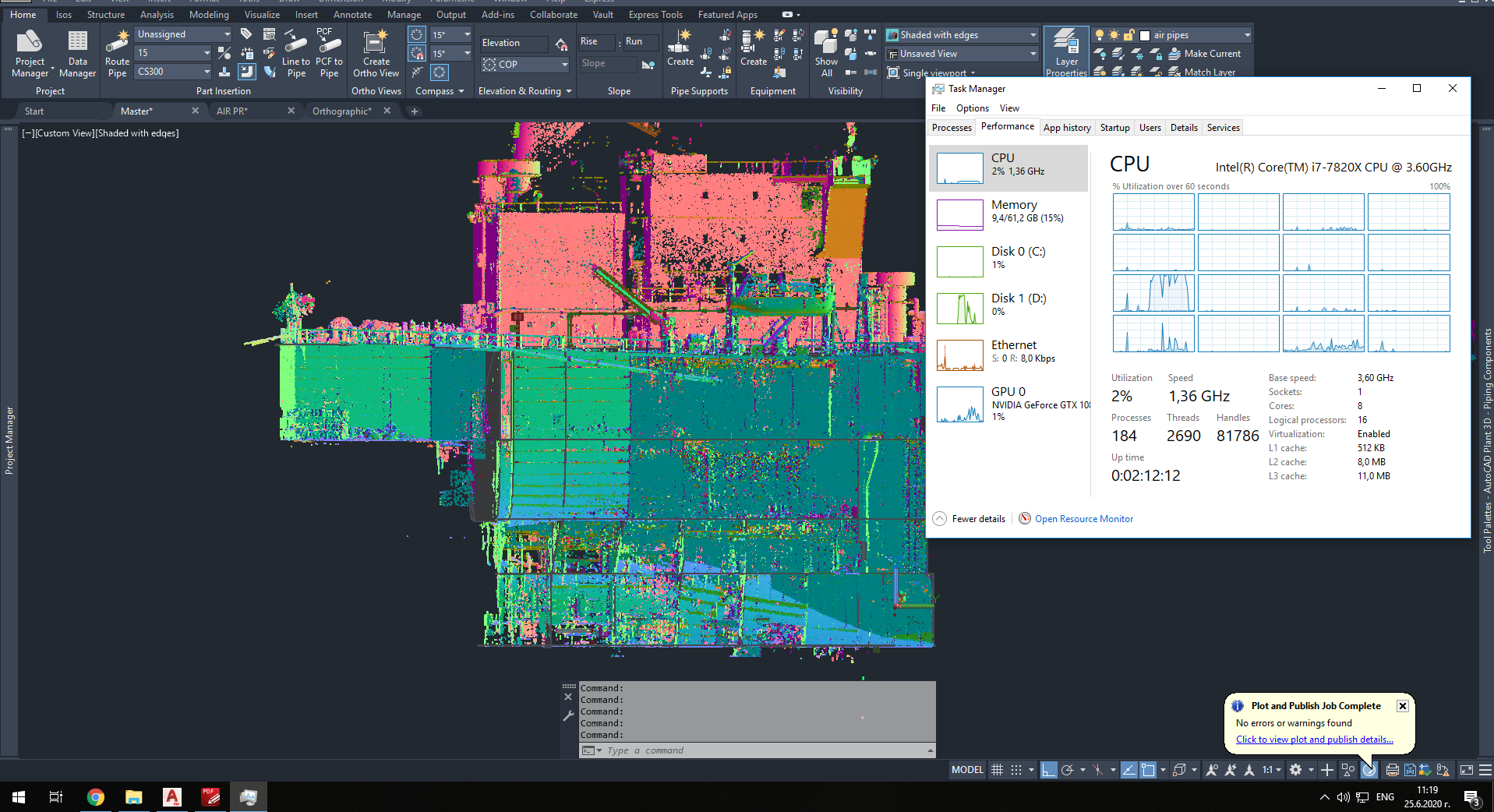This screenshot has height=812, width=1494.
Task: Expand the air pipes layer dropdown
Action: coord(1246,35)
